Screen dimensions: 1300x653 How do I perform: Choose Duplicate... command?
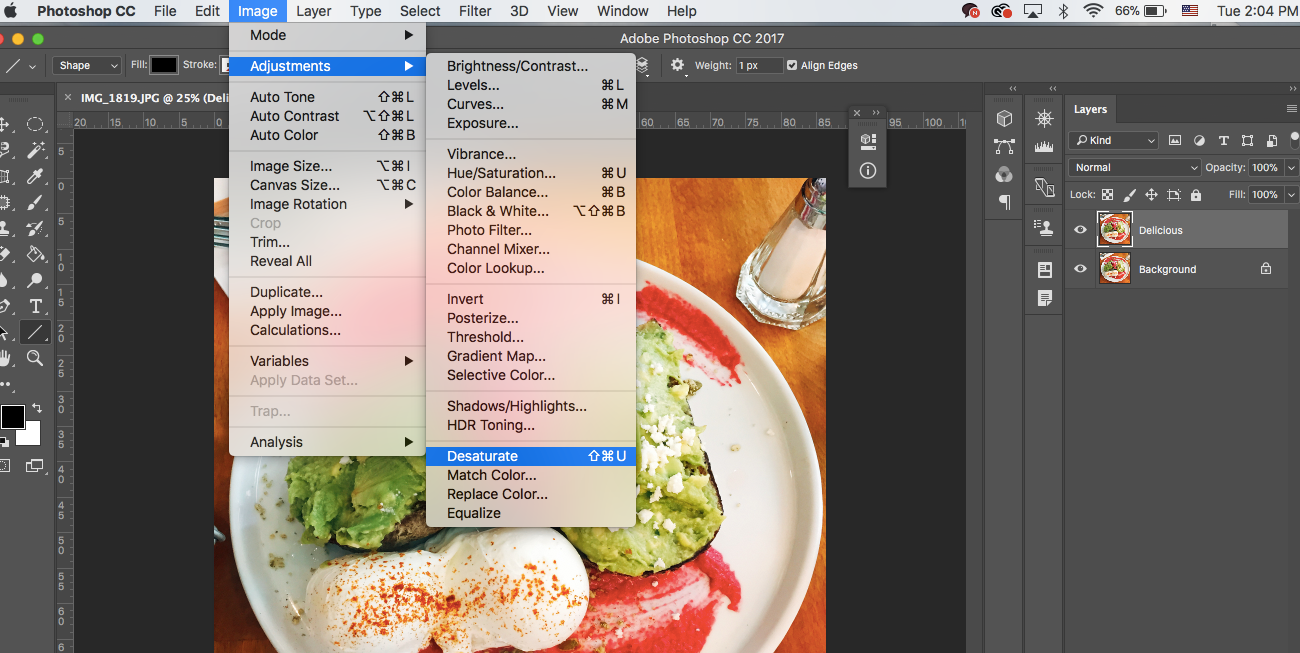[x=327, y=292]
